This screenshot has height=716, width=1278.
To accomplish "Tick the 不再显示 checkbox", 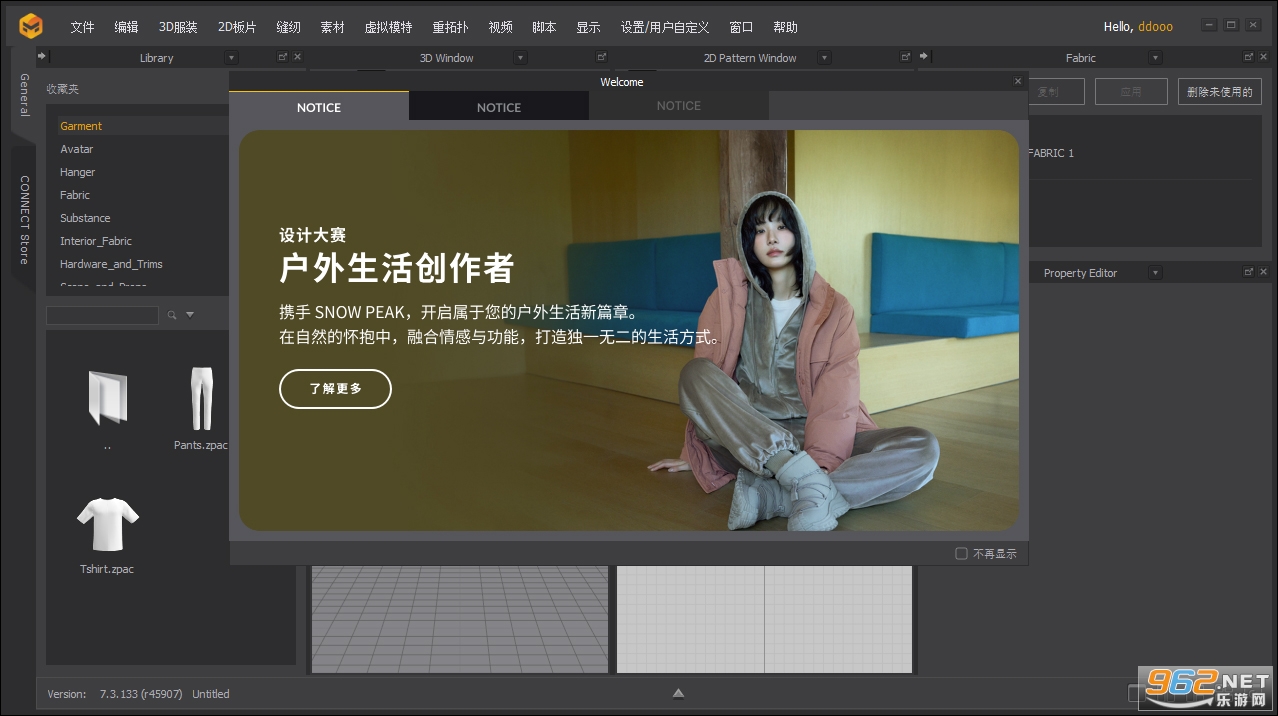I will [961, 553].
